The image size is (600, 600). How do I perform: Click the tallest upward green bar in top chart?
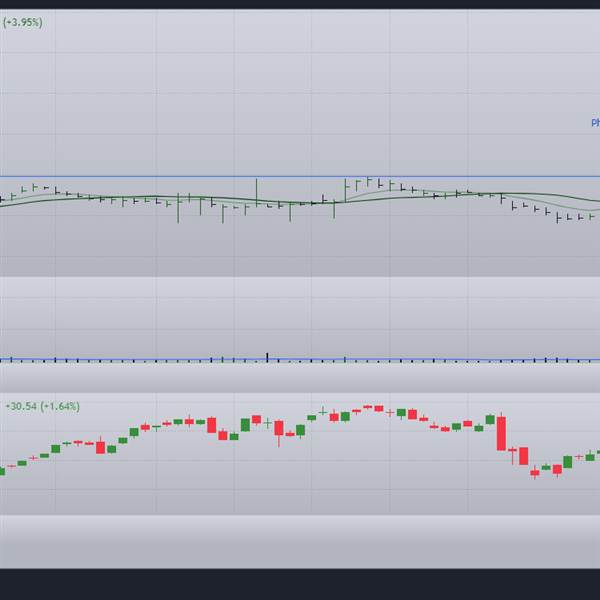pyautogui.click(x=256, y=192)
